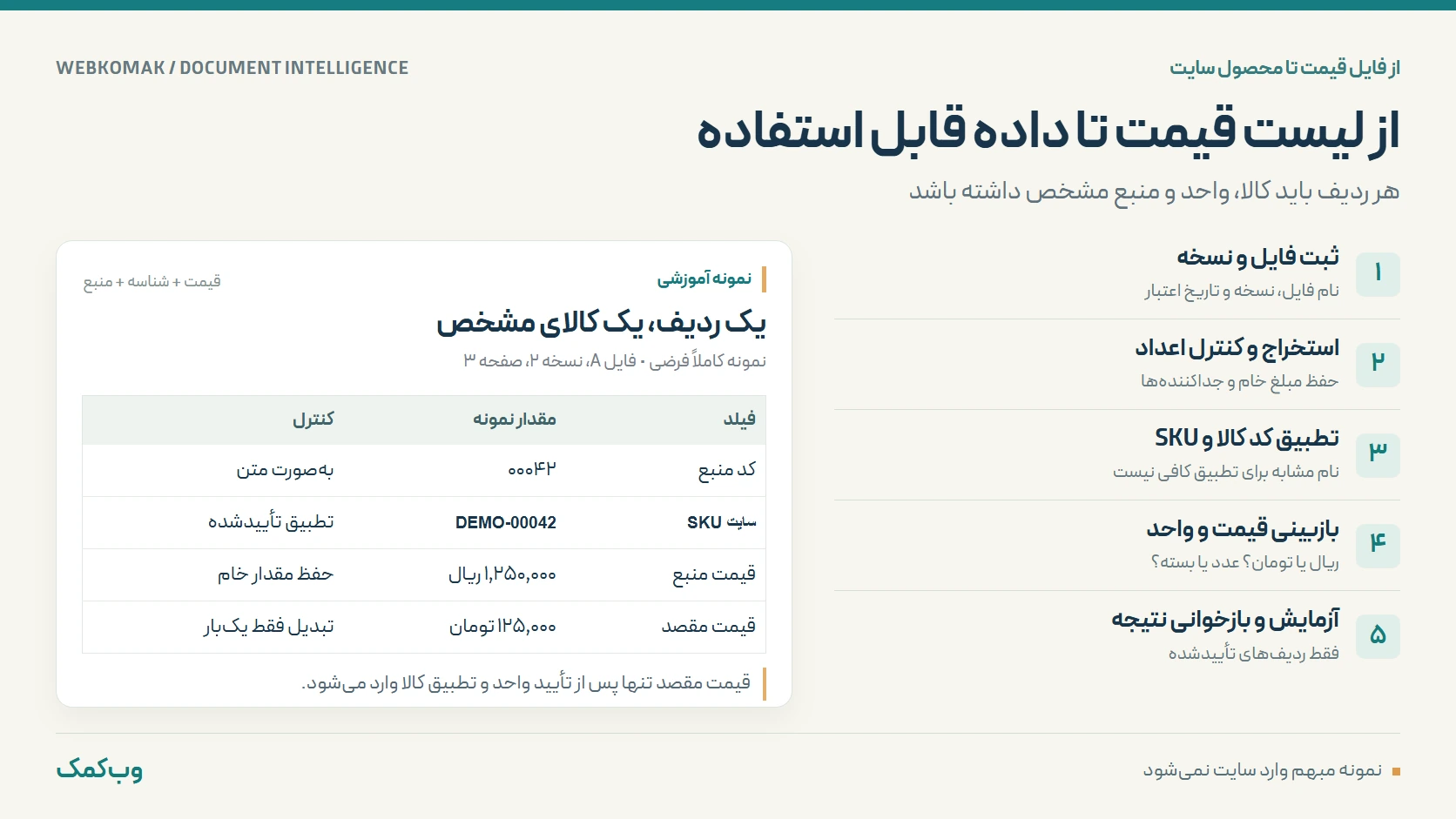Click the subtitle نام مشابه برای تطبیق کافی نیست
This screenshot has width=1456, height=819.
click(1226, 472)
